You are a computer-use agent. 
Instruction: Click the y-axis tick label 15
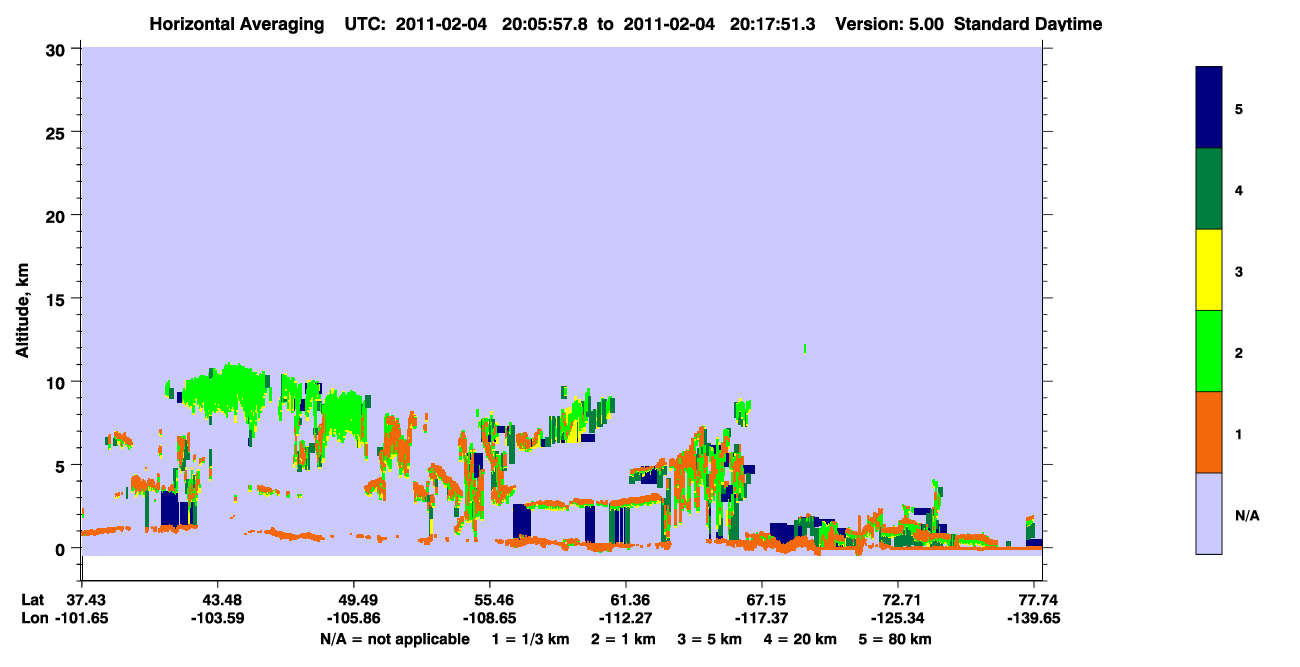coord(57,299)
